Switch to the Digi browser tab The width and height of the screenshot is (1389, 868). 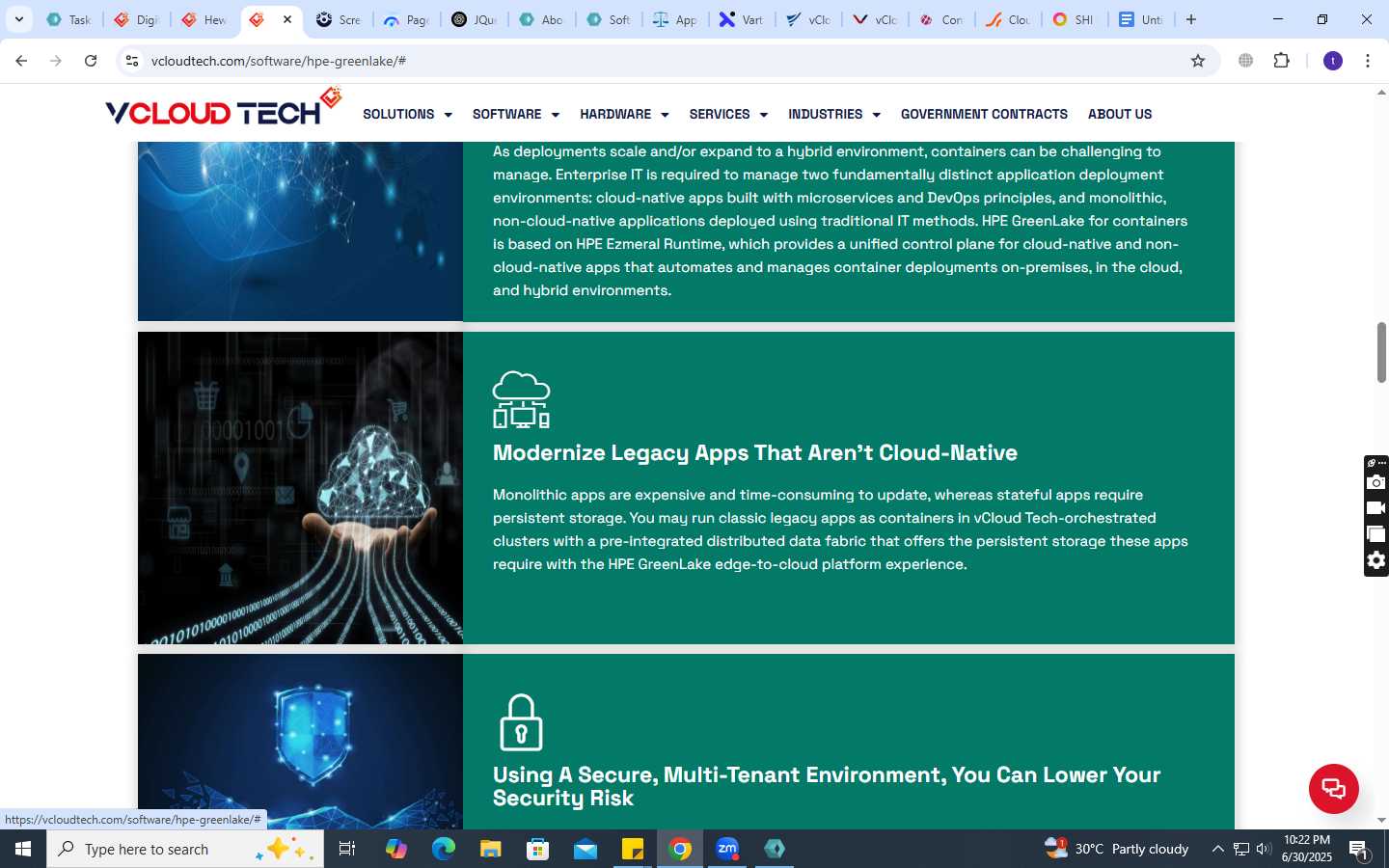(x=136, y=19)
